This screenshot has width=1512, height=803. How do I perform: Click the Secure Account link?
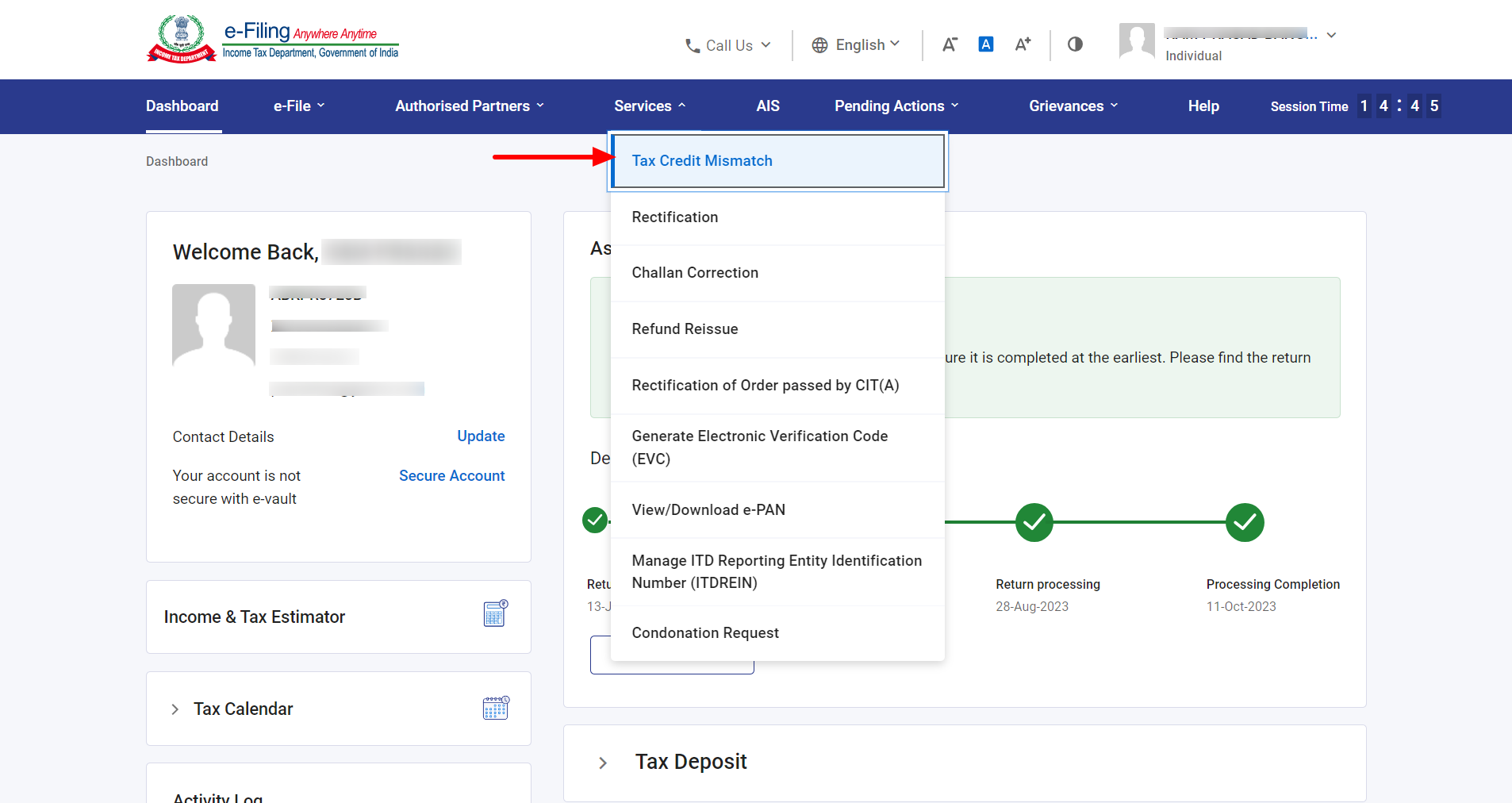pyautogui.click(x=452, y=475)
